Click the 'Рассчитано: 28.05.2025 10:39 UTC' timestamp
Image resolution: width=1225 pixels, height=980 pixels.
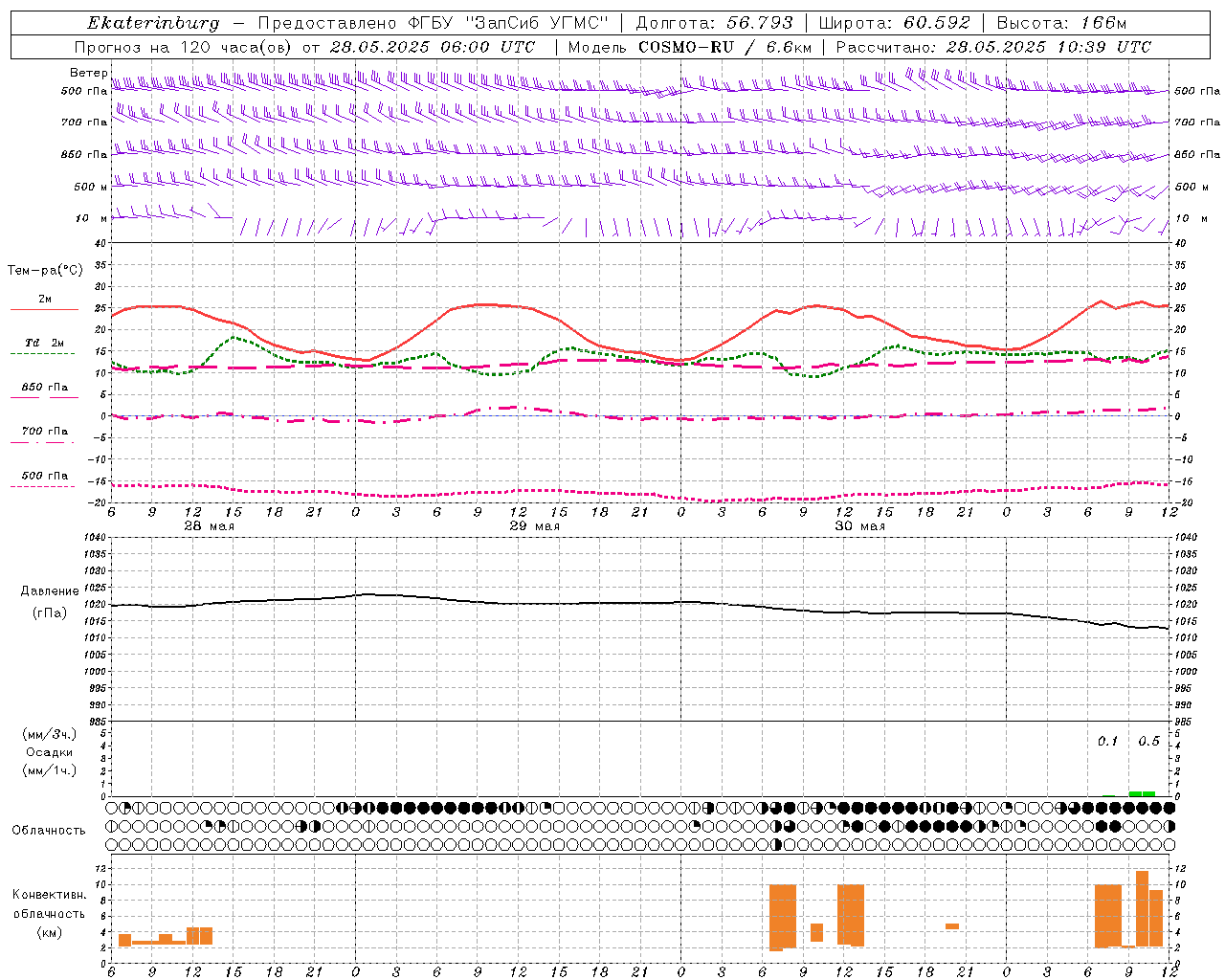993,47
